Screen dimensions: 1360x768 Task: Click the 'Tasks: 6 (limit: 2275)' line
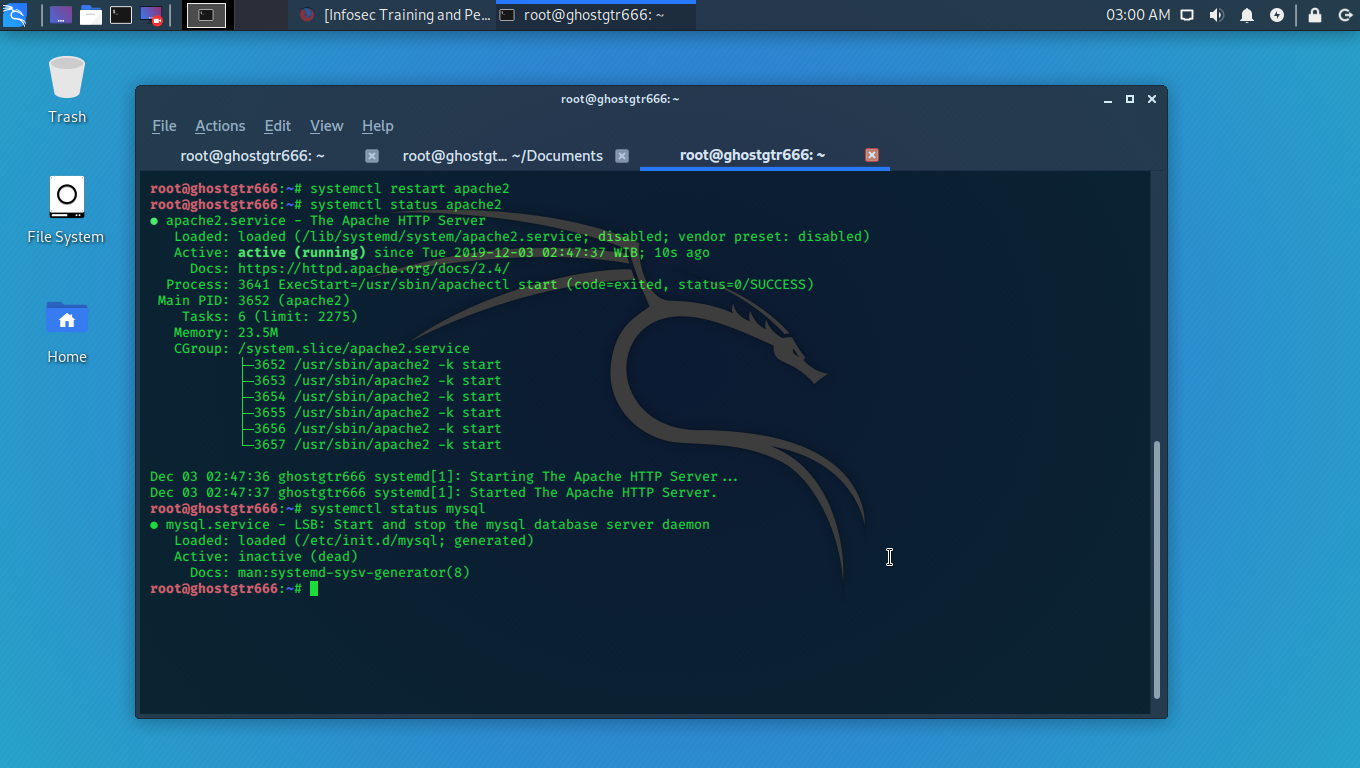click(270, 316)
